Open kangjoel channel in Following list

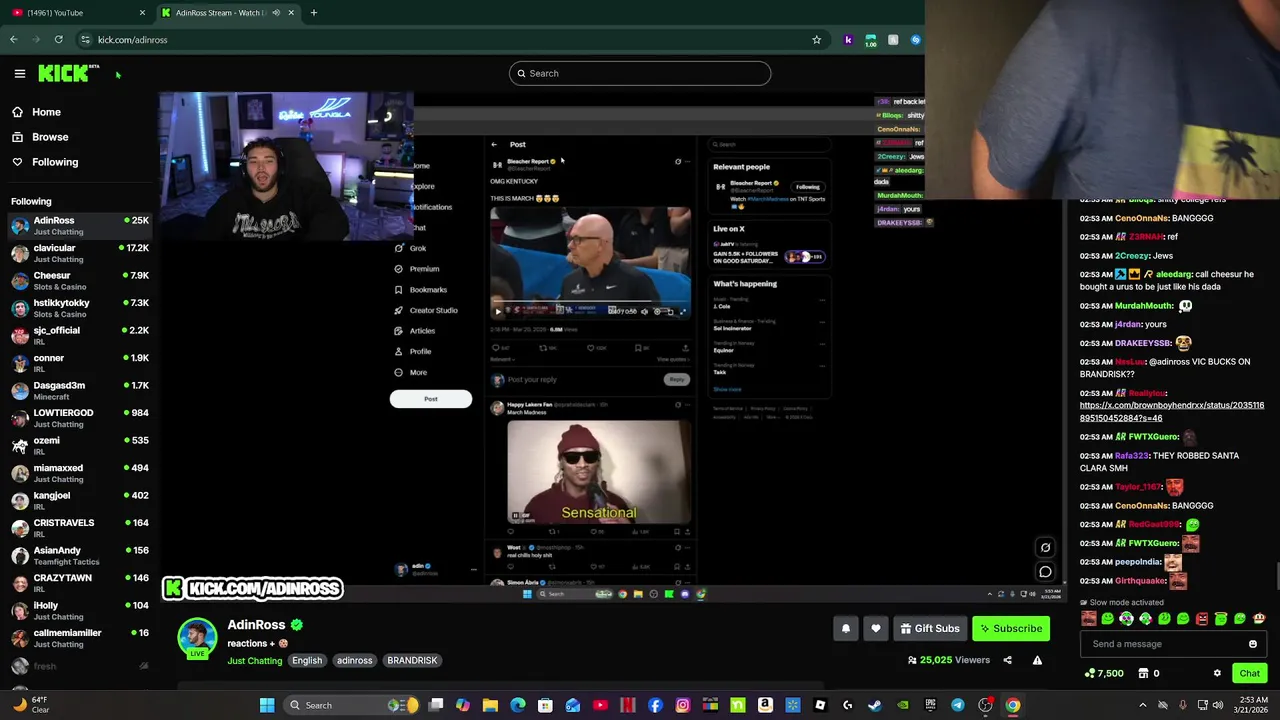pyautogui.click(x=80, y=501)
